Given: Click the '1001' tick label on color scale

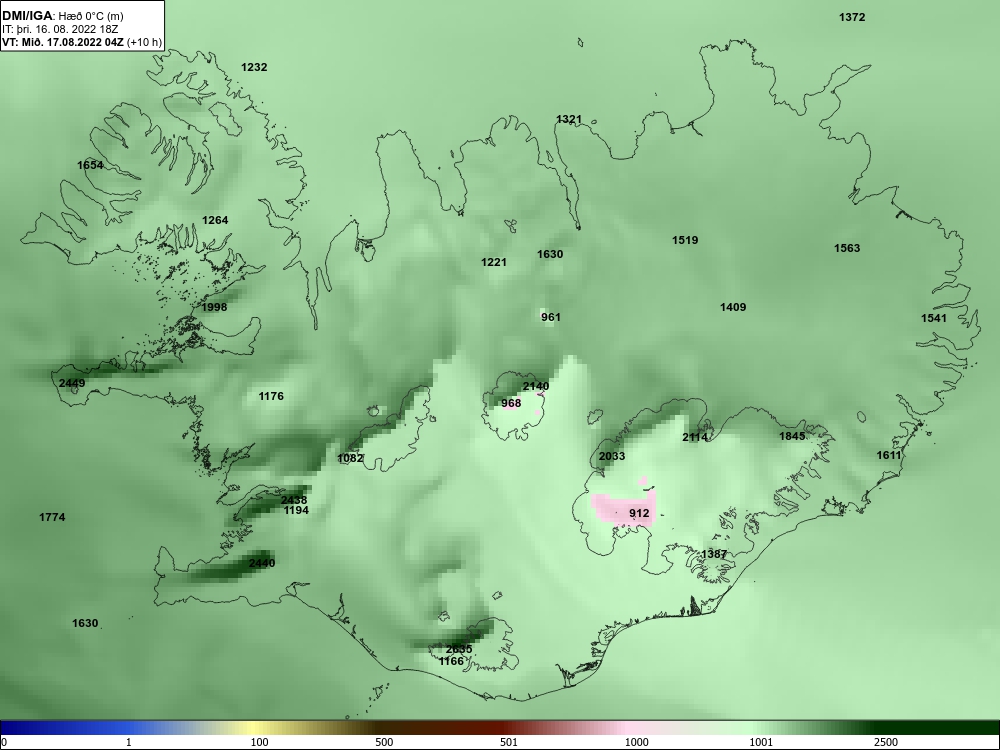Looking at the screenshot, I should tap(761, 742).
